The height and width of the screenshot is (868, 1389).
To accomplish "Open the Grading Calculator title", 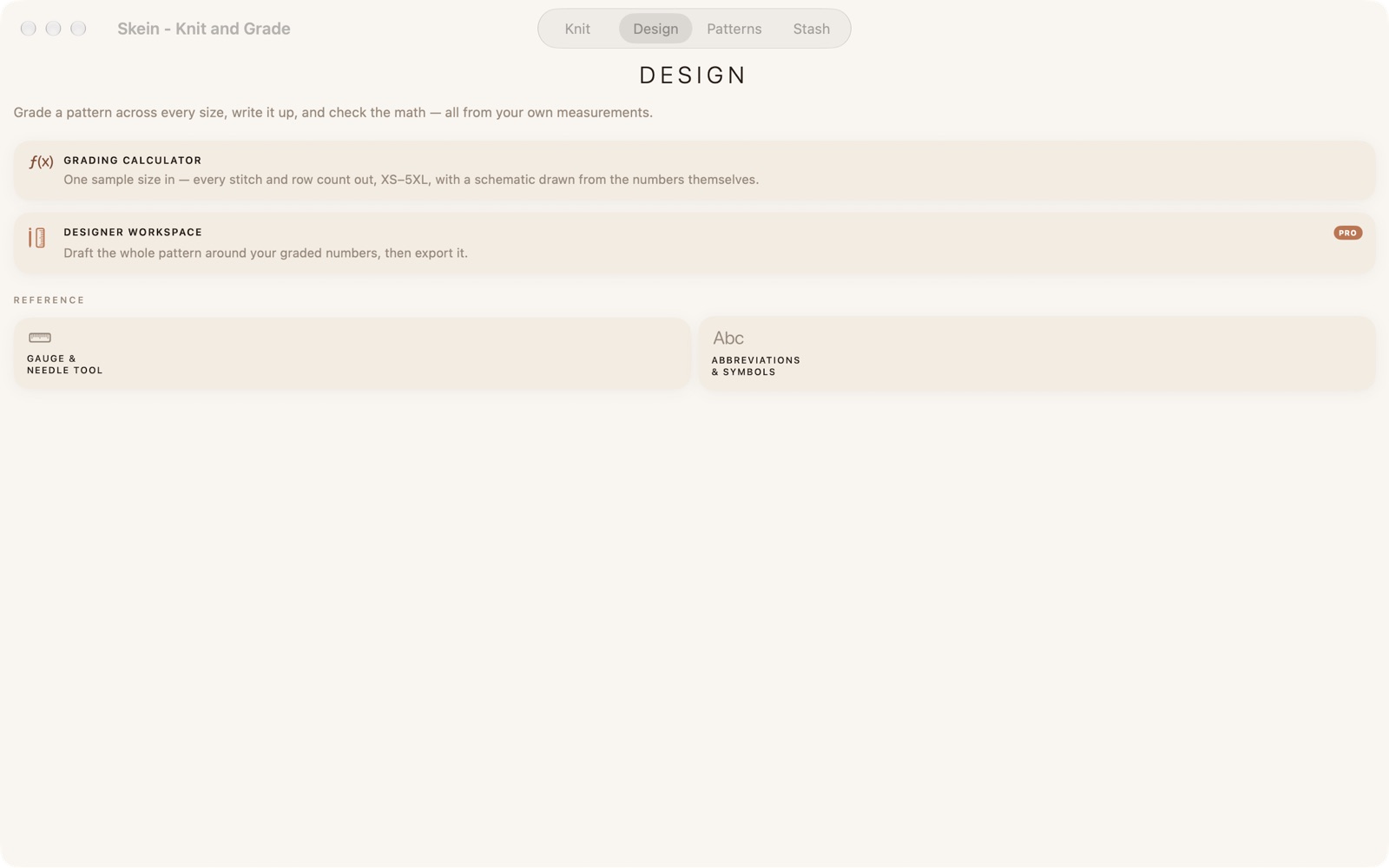I will coord(132,161).
